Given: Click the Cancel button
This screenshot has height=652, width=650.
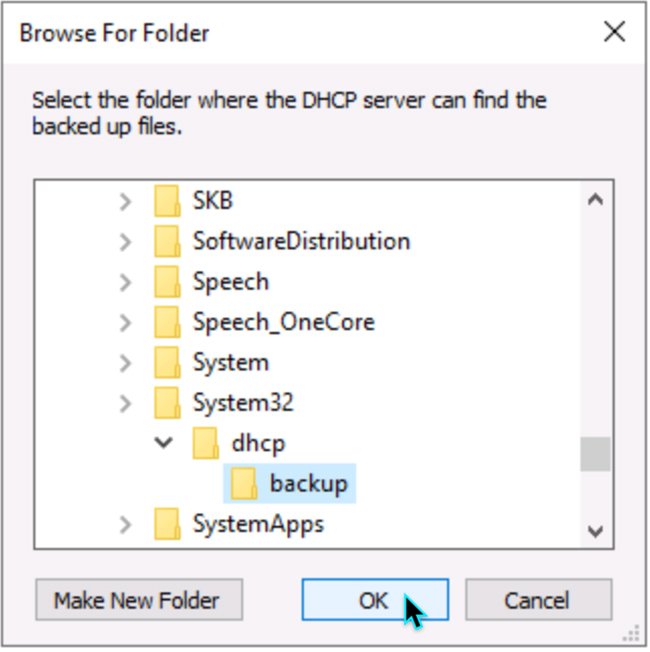Looking at the screenshot, I should tap(538, 601).
